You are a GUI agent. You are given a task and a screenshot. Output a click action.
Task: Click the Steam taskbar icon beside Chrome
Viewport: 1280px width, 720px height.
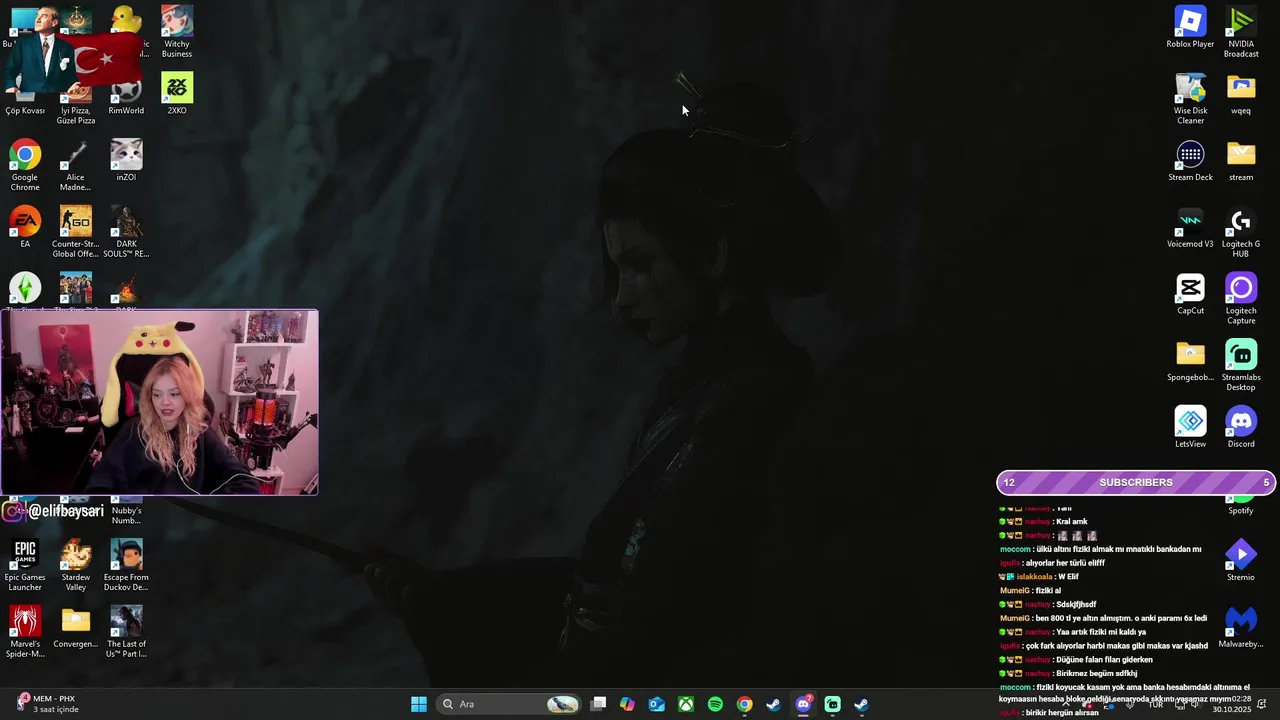pyautogui.click(x=773, y=704)
